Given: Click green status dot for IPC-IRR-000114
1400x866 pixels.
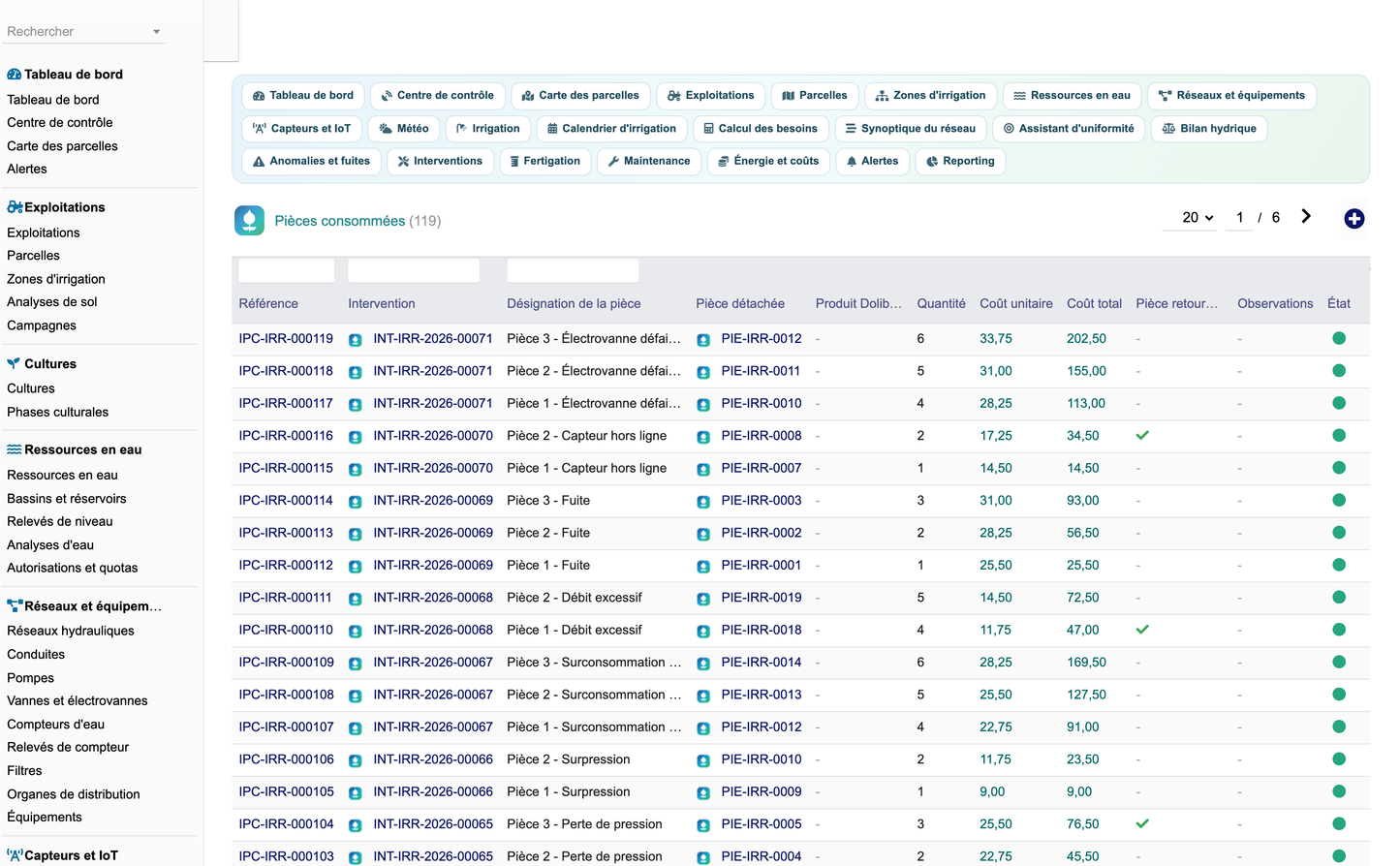Looking at the screenshot, I should (x=1339, y=500).
